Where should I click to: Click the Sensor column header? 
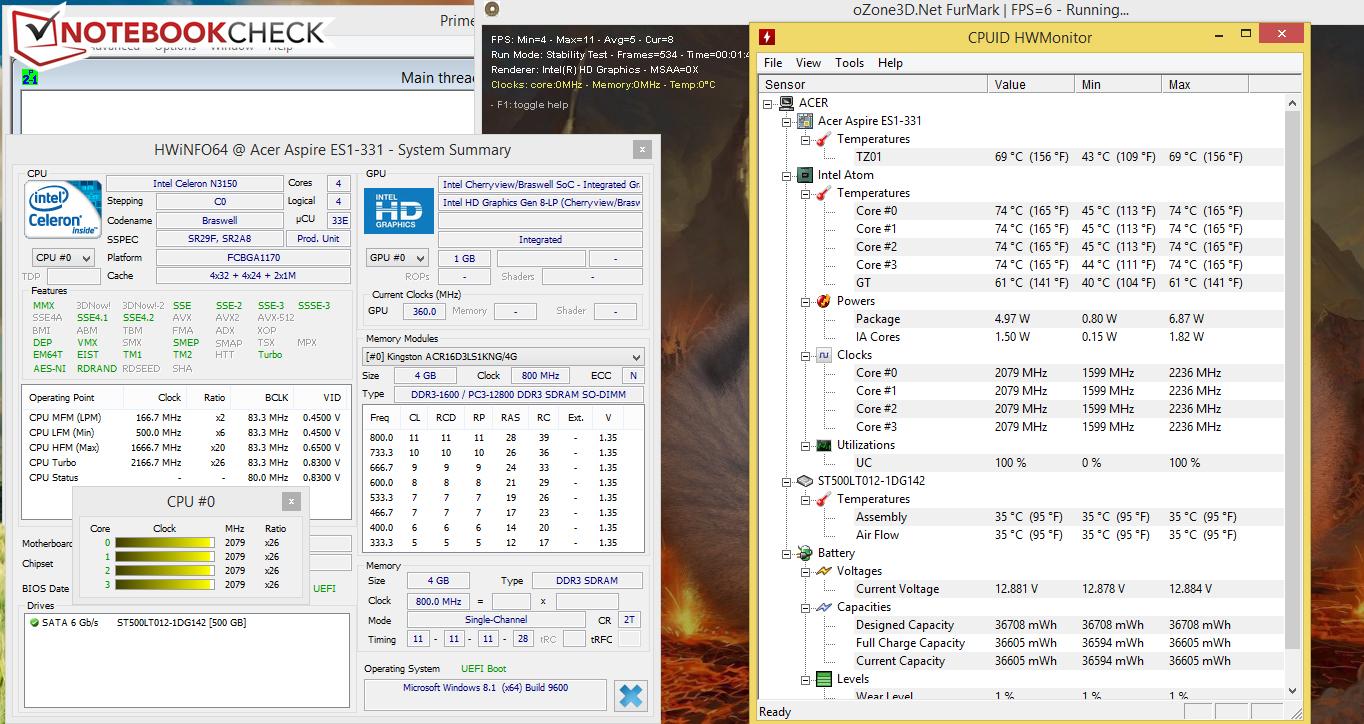(x=873, y=84)
